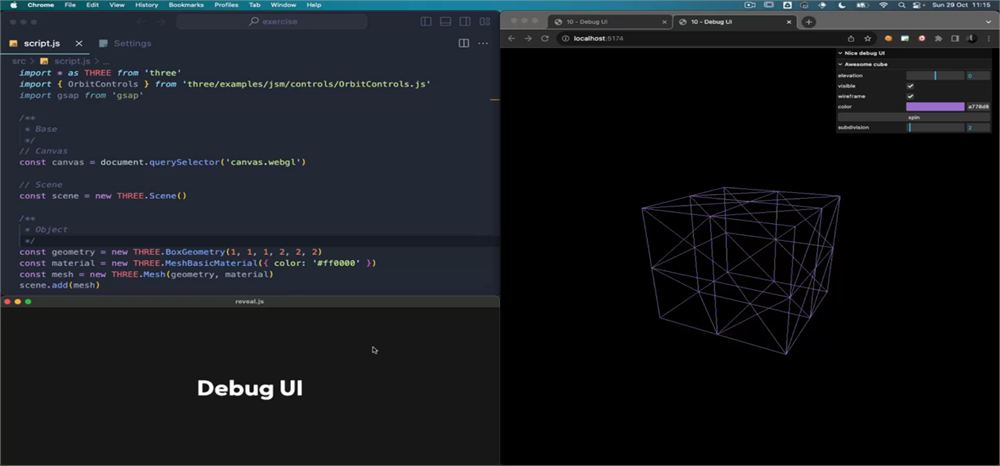Viewport: 1000px width, 466px height.
Task: Click the red circular extension icon
Action: click(921, 38)
